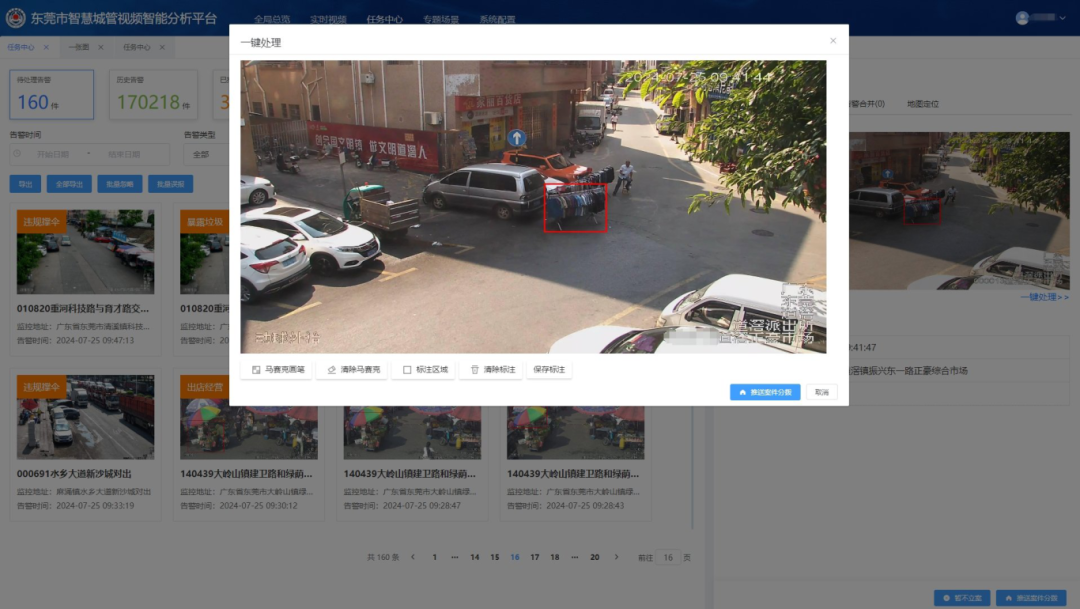Go to page 1
Image resolution: width=1080 pixels, height=609 pixels.
[435, 557]
